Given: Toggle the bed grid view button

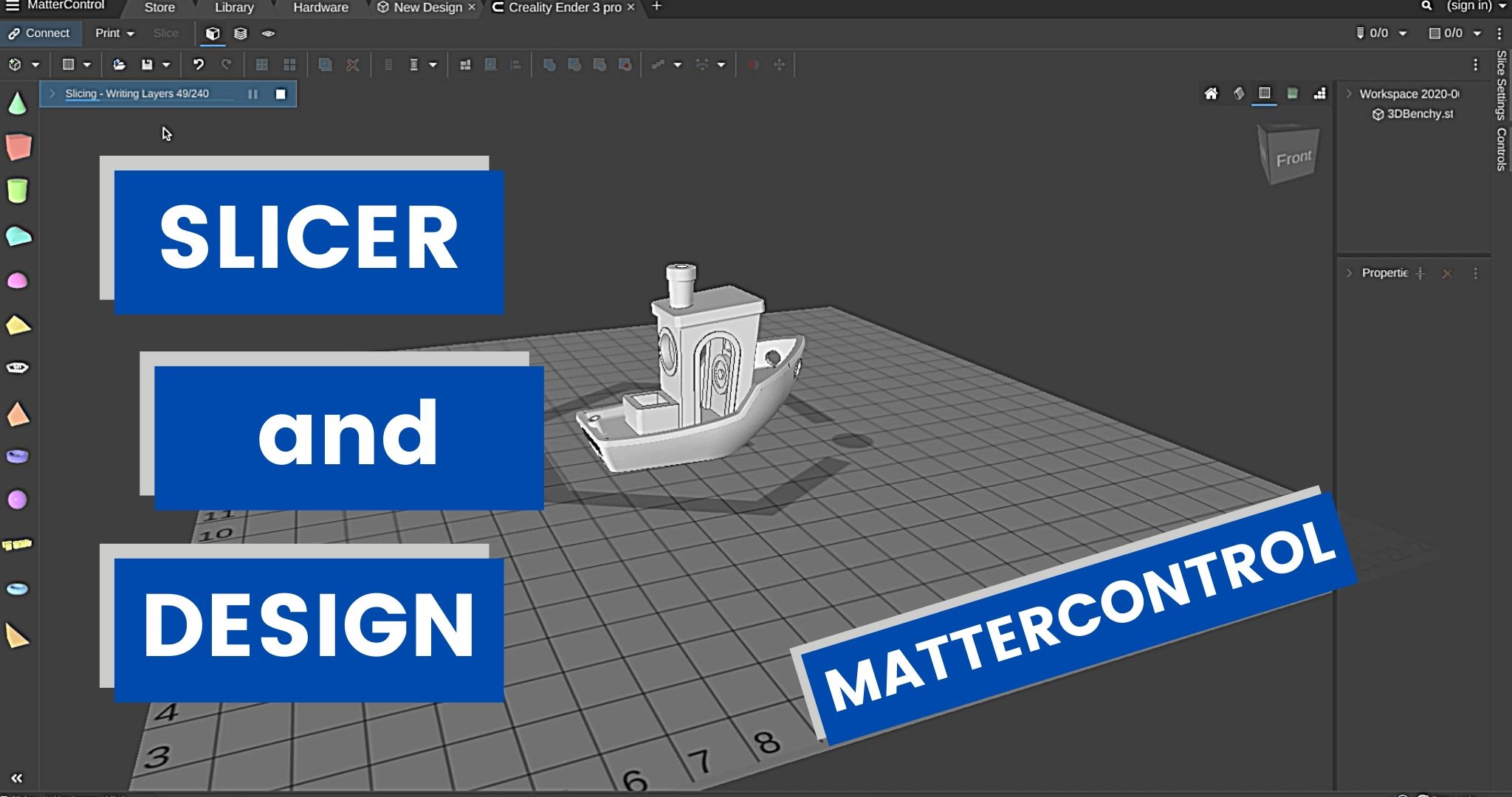Looking at the screenshot, I should coord(1264,94).
